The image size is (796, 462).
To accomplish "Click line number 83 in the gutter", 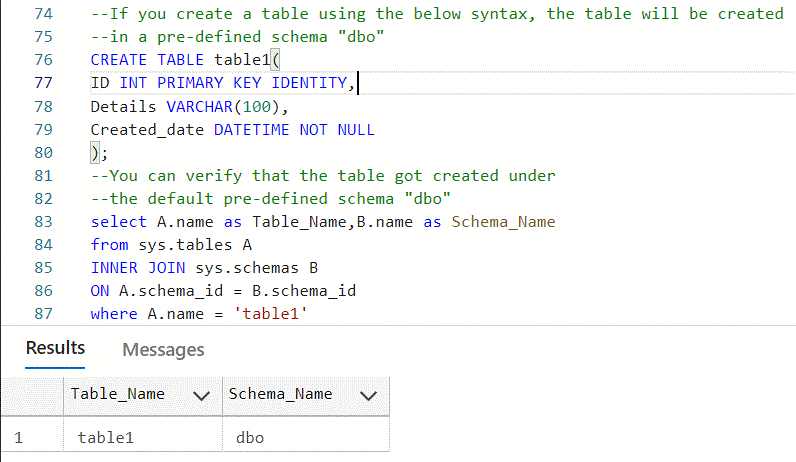I will 44,222.
